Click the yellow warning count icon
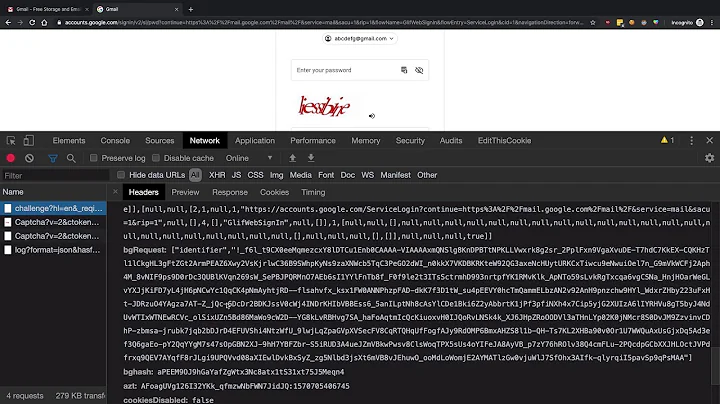 click(x=667, y=140)
